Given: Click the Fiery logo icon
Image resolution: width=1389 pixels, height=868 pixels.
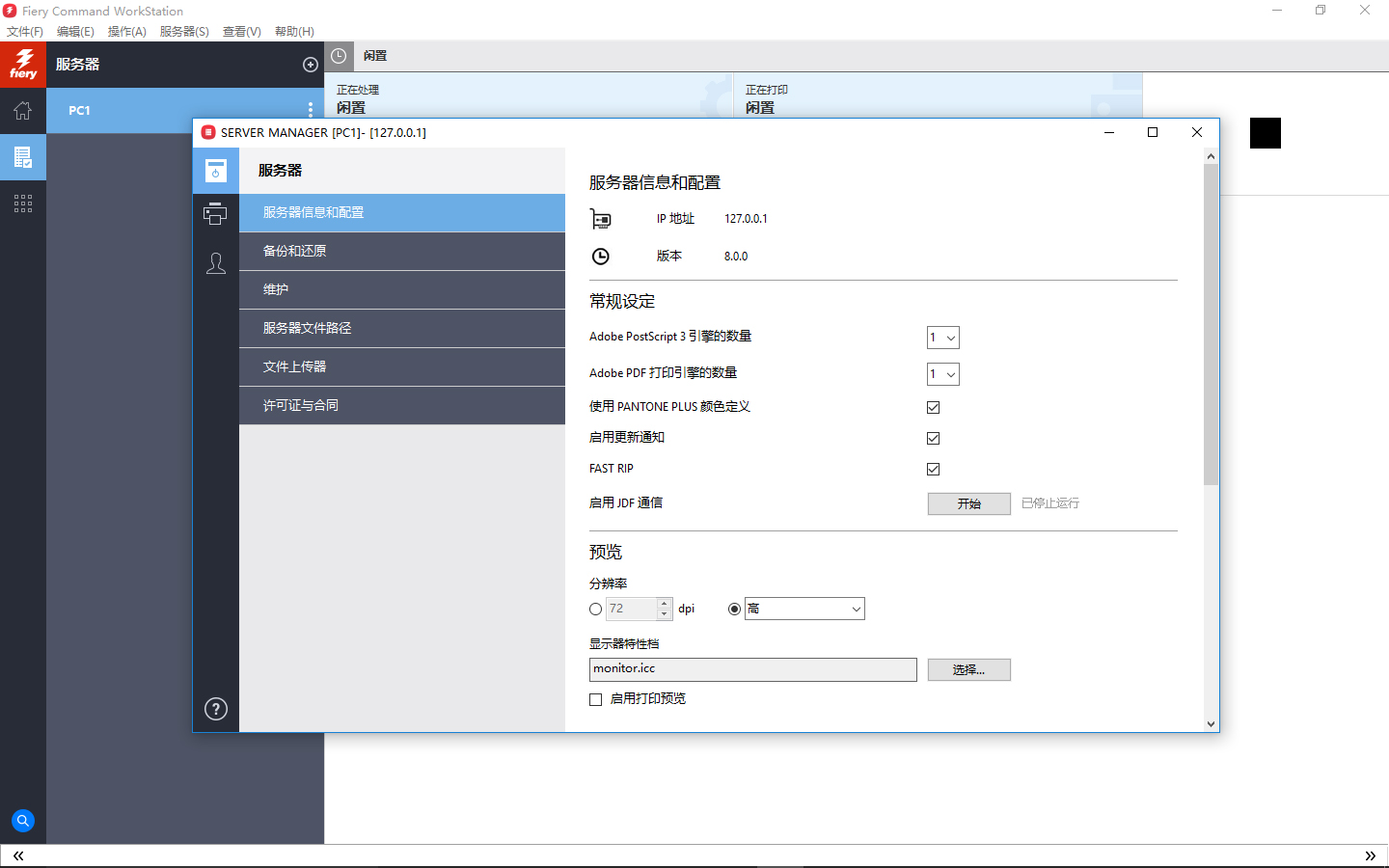Looking at the screenshot, I should coord(23,65).
